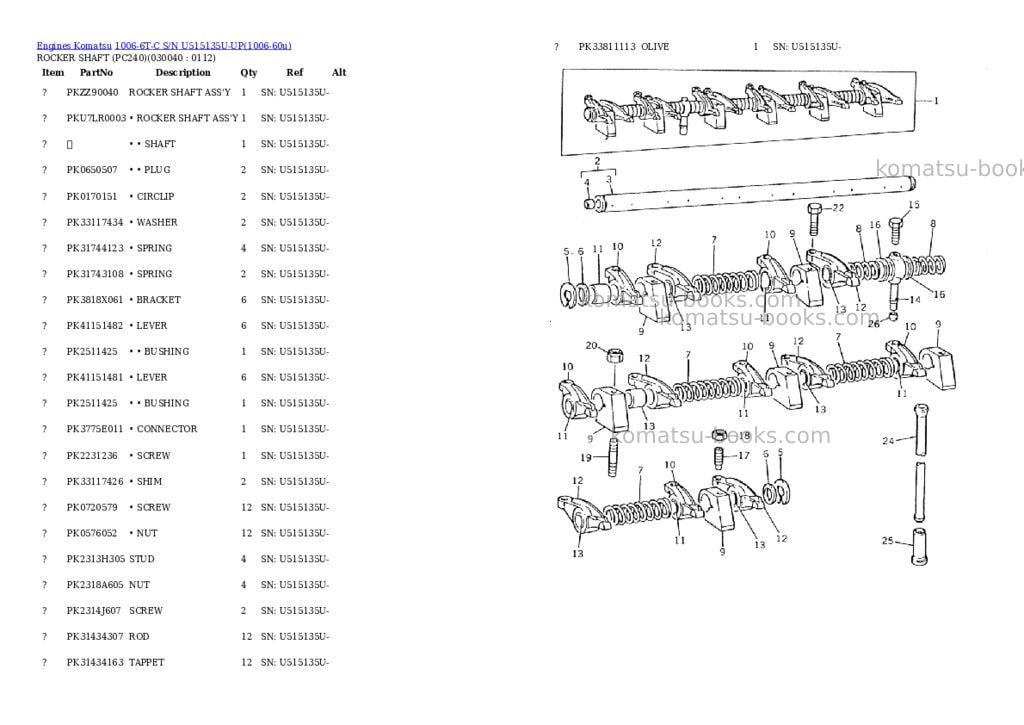Select part number PK2318A605

[x=95, y=585]
